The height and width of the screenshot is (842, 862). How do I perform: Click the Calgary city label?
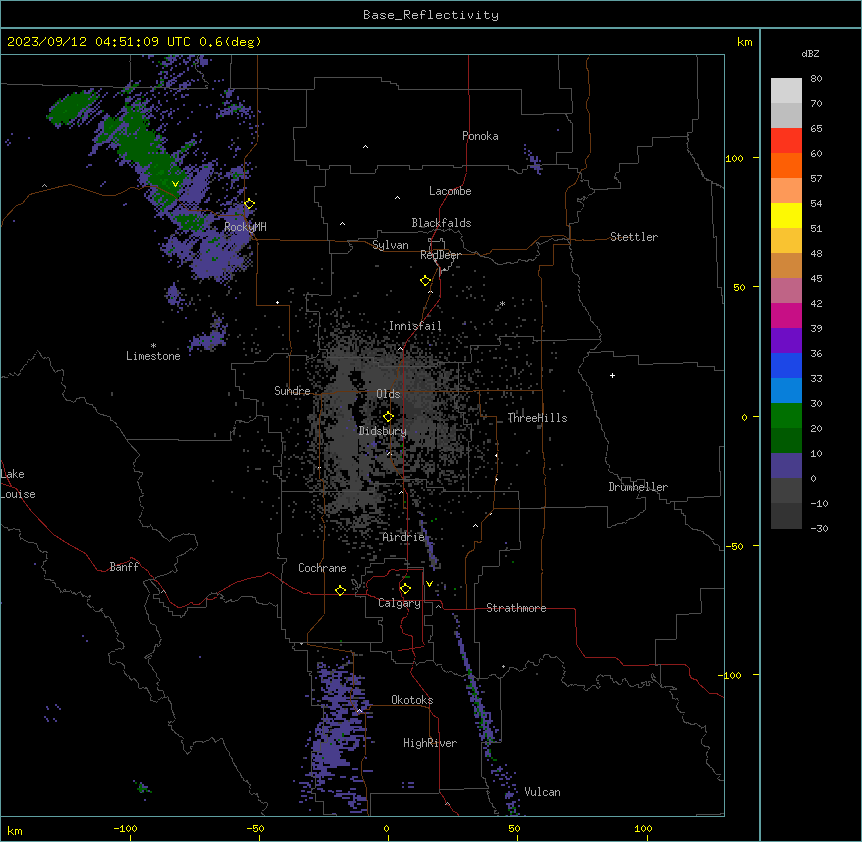(399, 603)
